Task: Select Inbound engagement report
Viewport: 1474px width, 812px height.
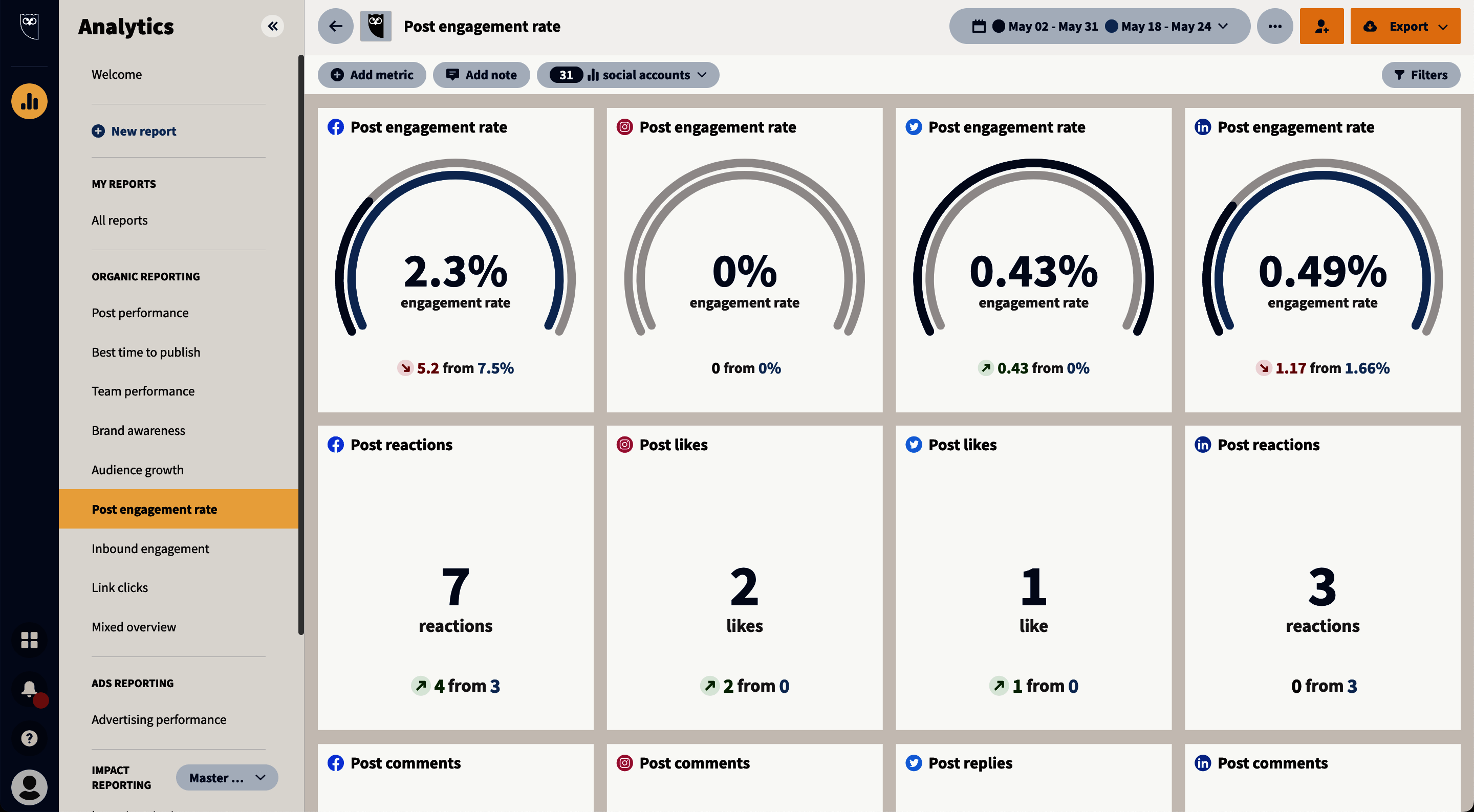Action: click(150, 548)
